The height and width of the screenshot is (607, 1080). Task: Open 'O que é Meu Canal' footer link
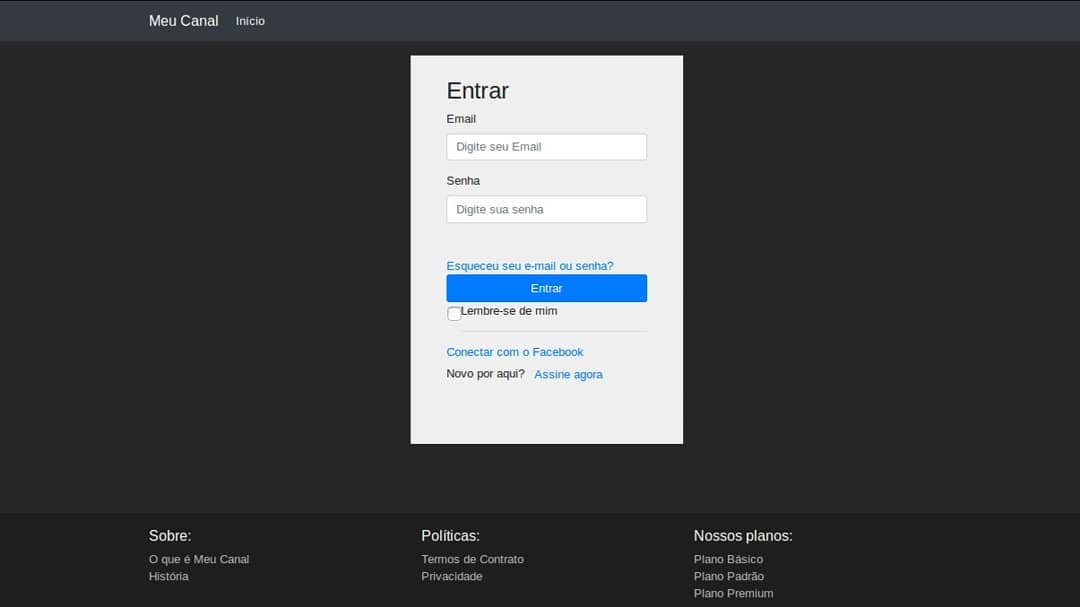(199, 559)
